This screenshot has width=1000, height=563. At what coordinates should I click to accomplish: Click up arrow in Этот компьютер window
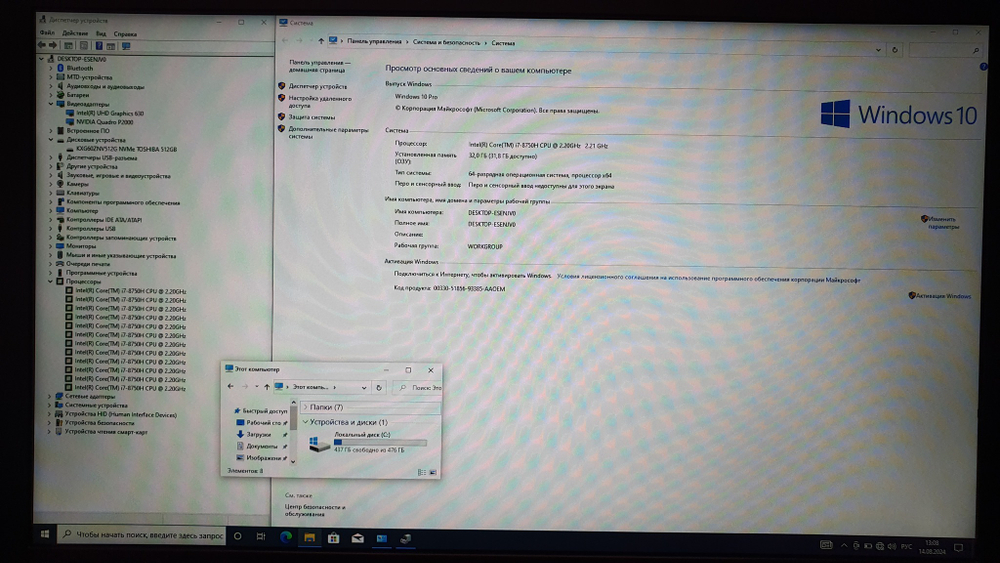(267, 386)
